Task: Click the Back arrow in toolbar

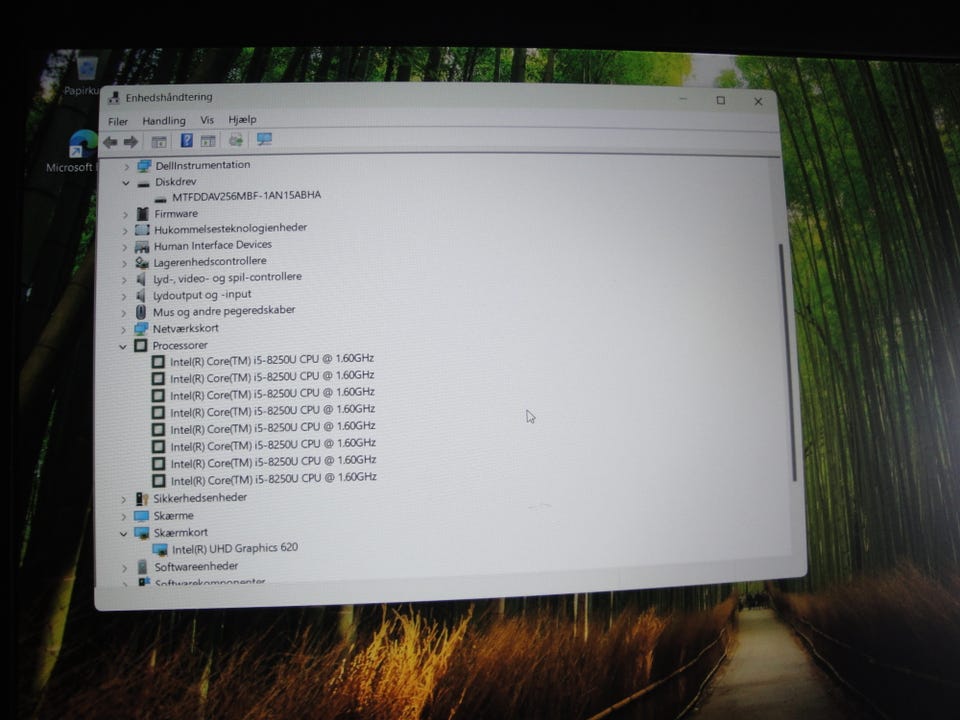Action: point(110,143)
